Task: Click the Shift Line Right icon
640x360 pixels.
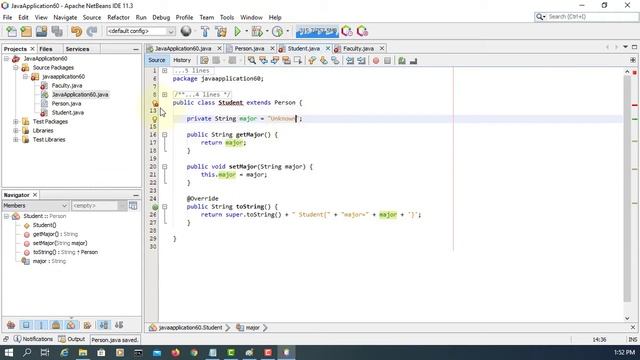Action: [361, 60]
